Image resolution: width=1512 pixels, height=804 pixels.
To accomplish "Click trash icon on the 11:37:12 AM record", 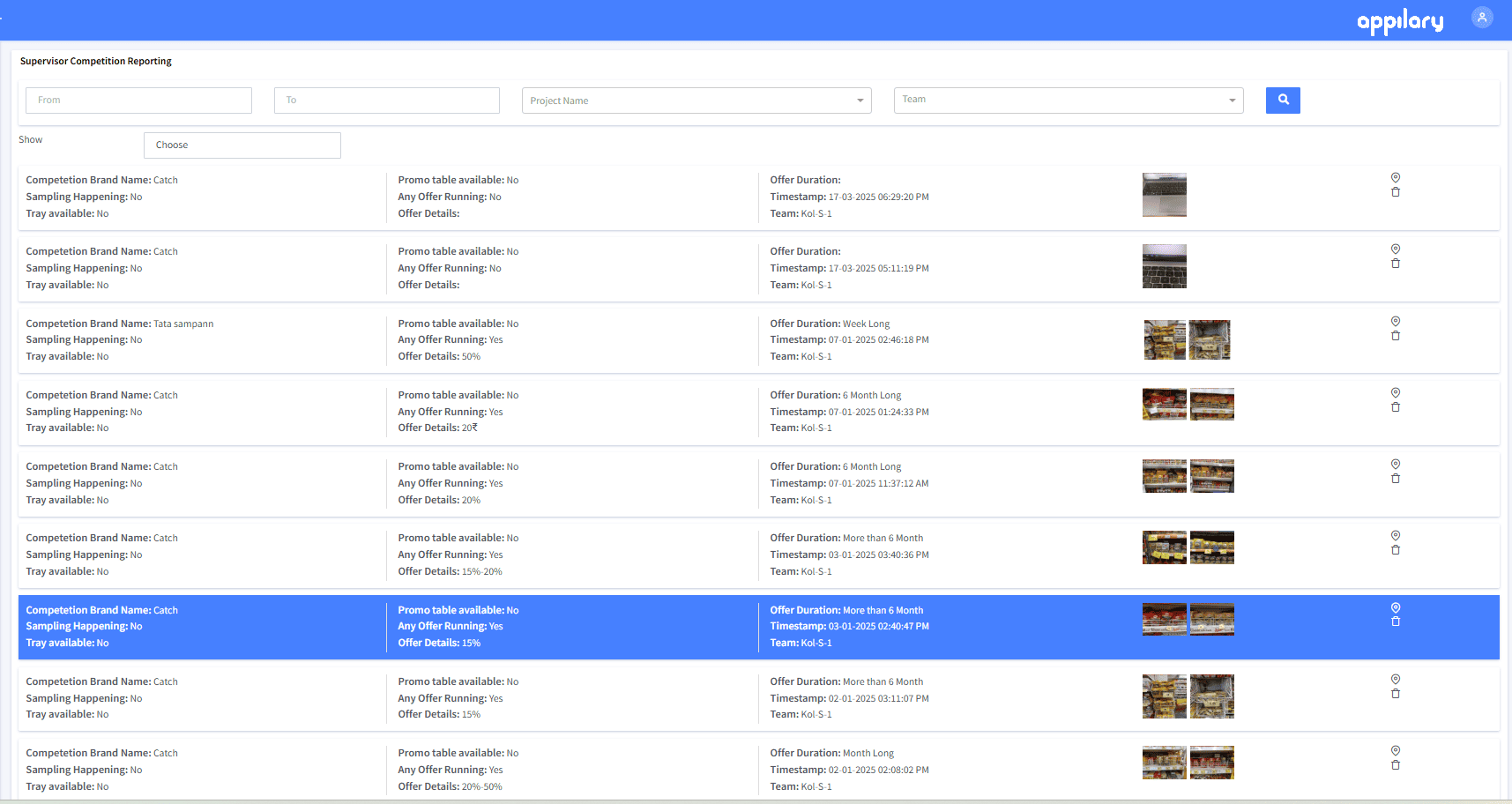I will 1396,478.
